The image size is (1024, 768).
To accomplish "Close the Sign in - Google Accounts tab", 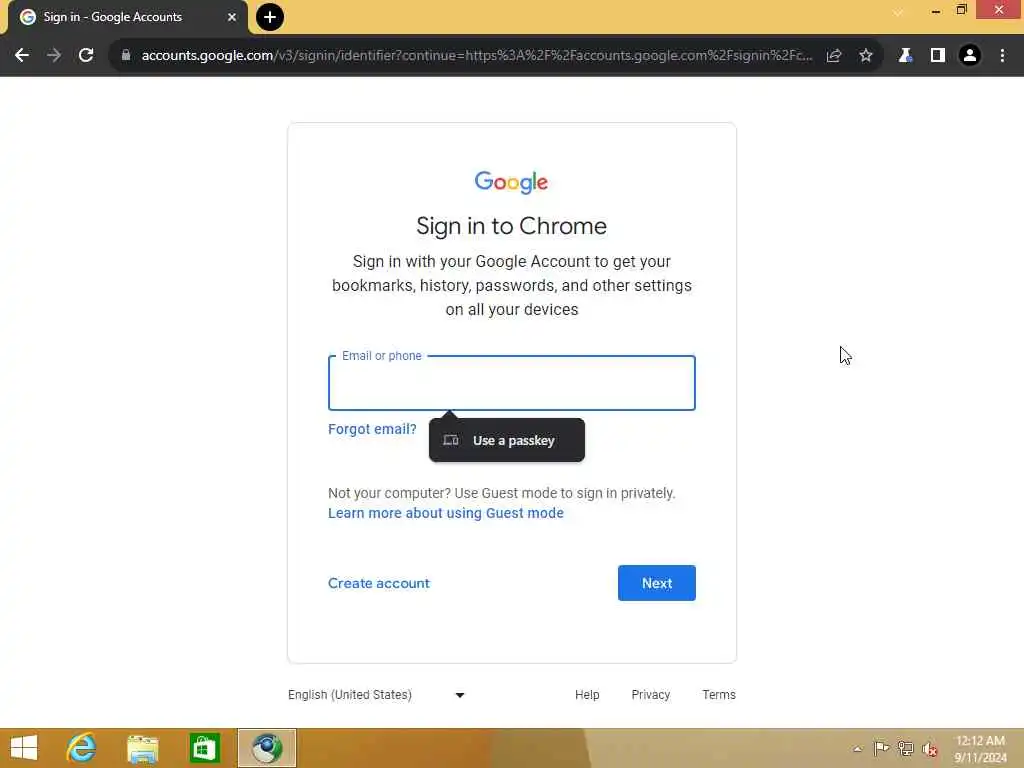I will [232, 17].
